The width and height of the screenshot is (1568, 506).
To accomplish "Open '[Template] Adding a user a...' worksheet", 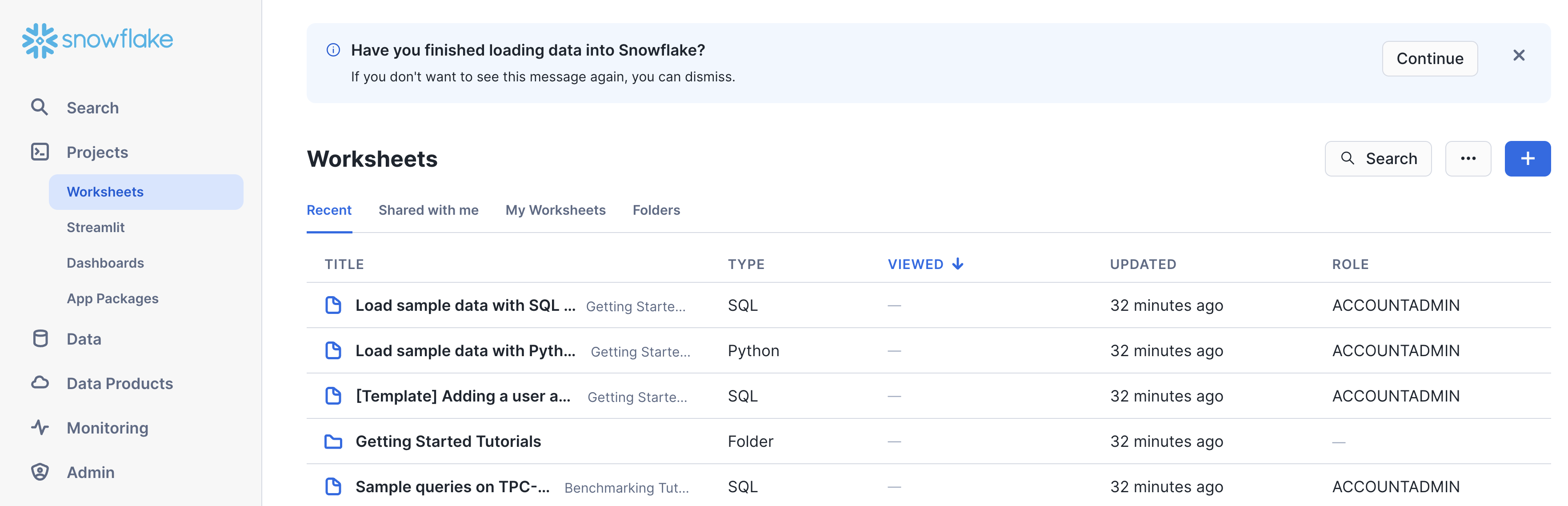I will tap(463, 396).
